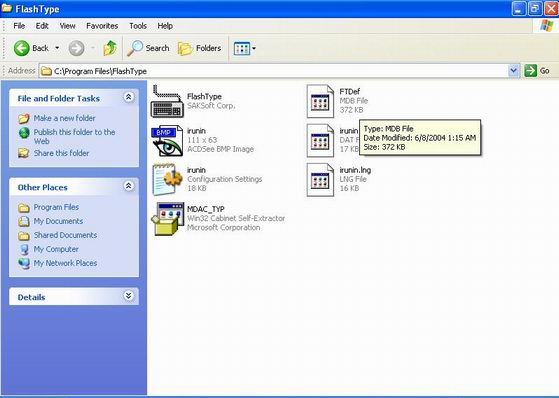This screenshot has width=559, height=398.
Task: Click the File and Folder Tasks header
Action: (x=58, y=98)
